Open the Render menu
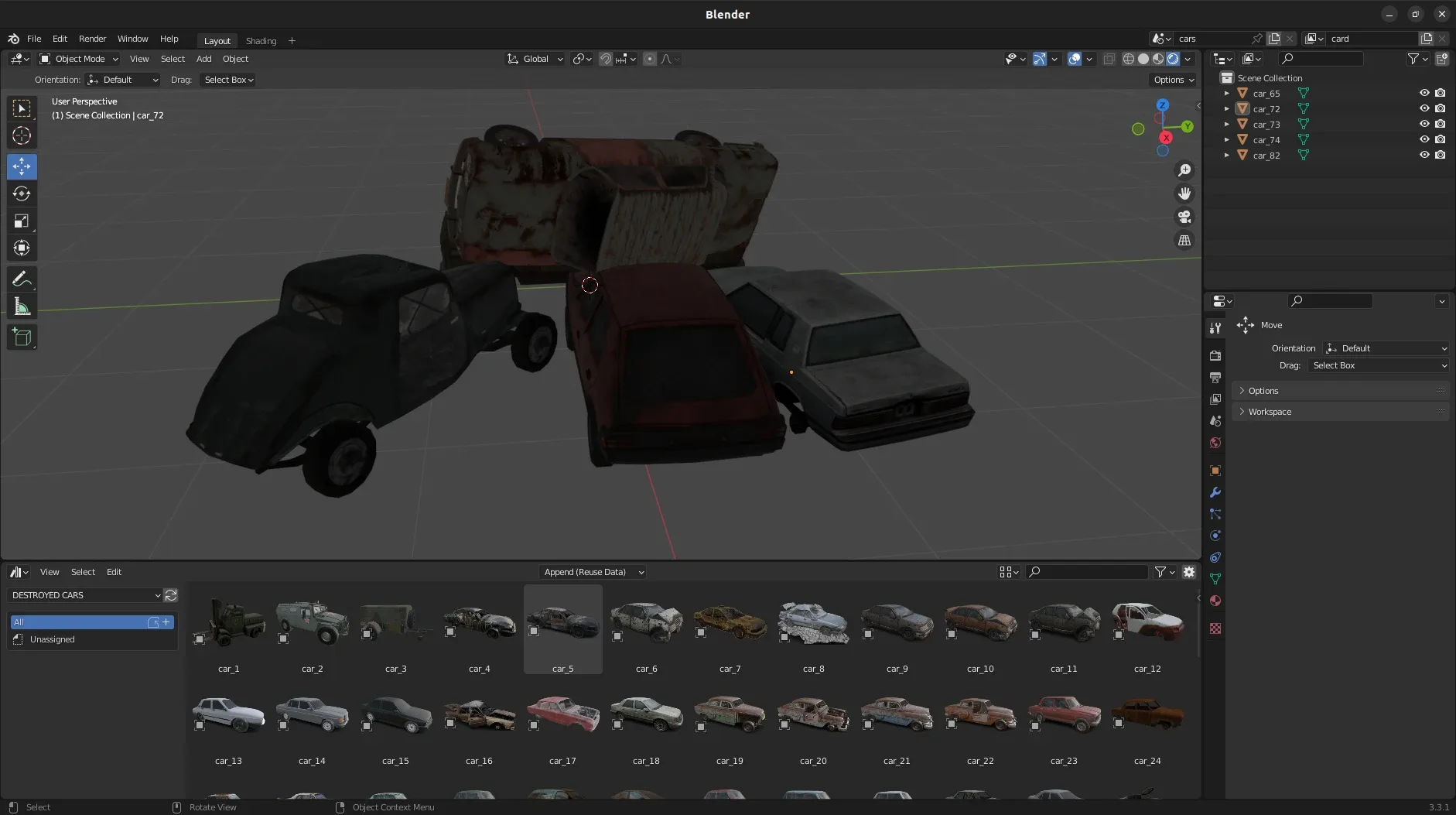Image resolution: width=1456 pixels, height=815 pixels. 92,39
